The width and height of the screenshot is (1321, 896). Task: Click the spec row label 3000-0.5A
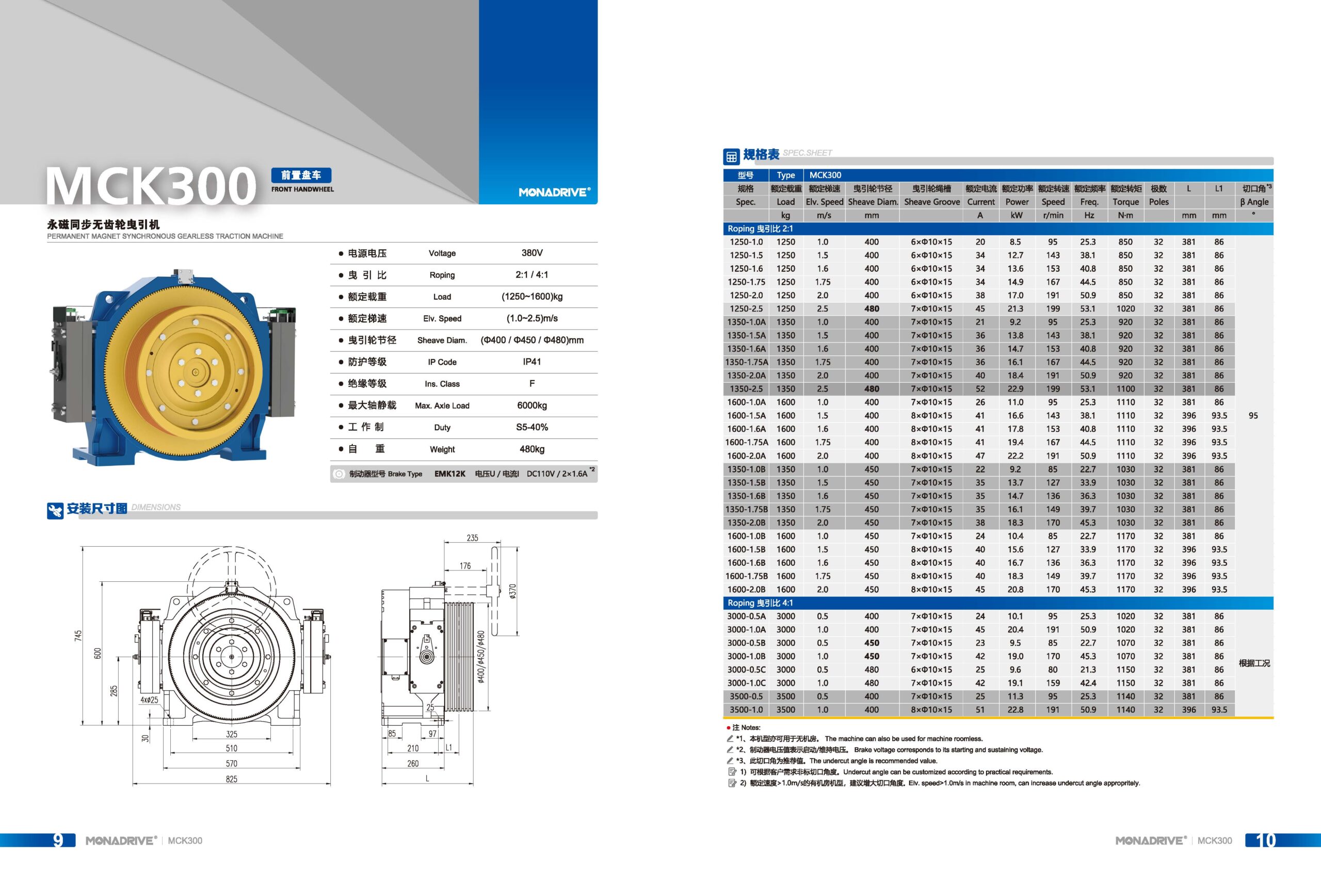(x=746, y=616)
